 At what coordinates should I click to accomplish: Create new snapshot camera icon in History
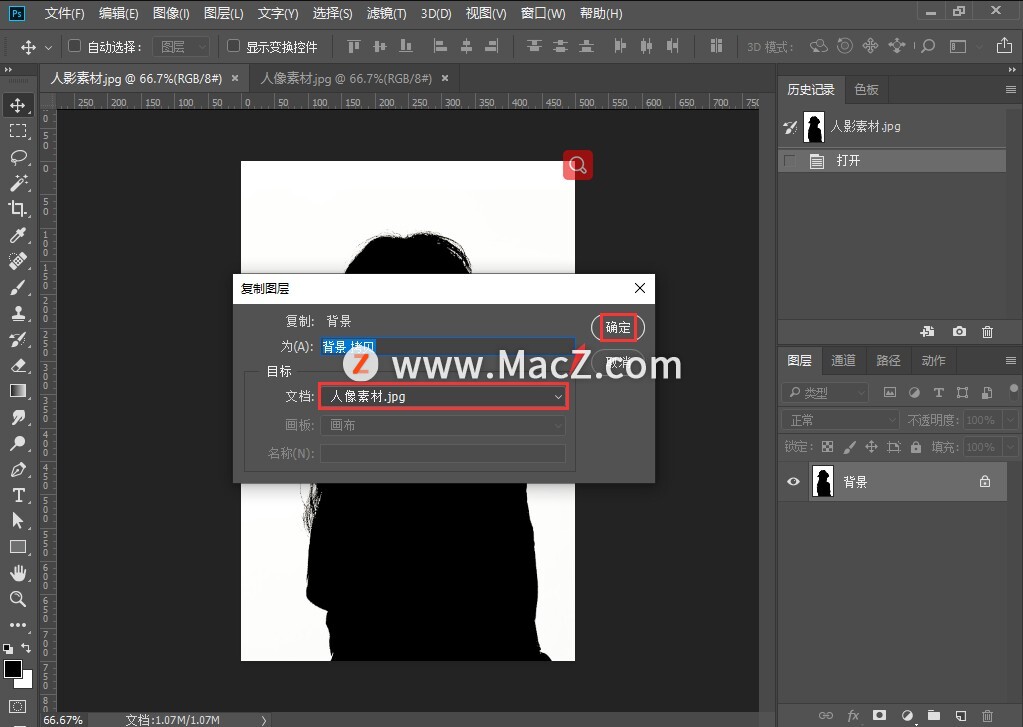point(959,332)
